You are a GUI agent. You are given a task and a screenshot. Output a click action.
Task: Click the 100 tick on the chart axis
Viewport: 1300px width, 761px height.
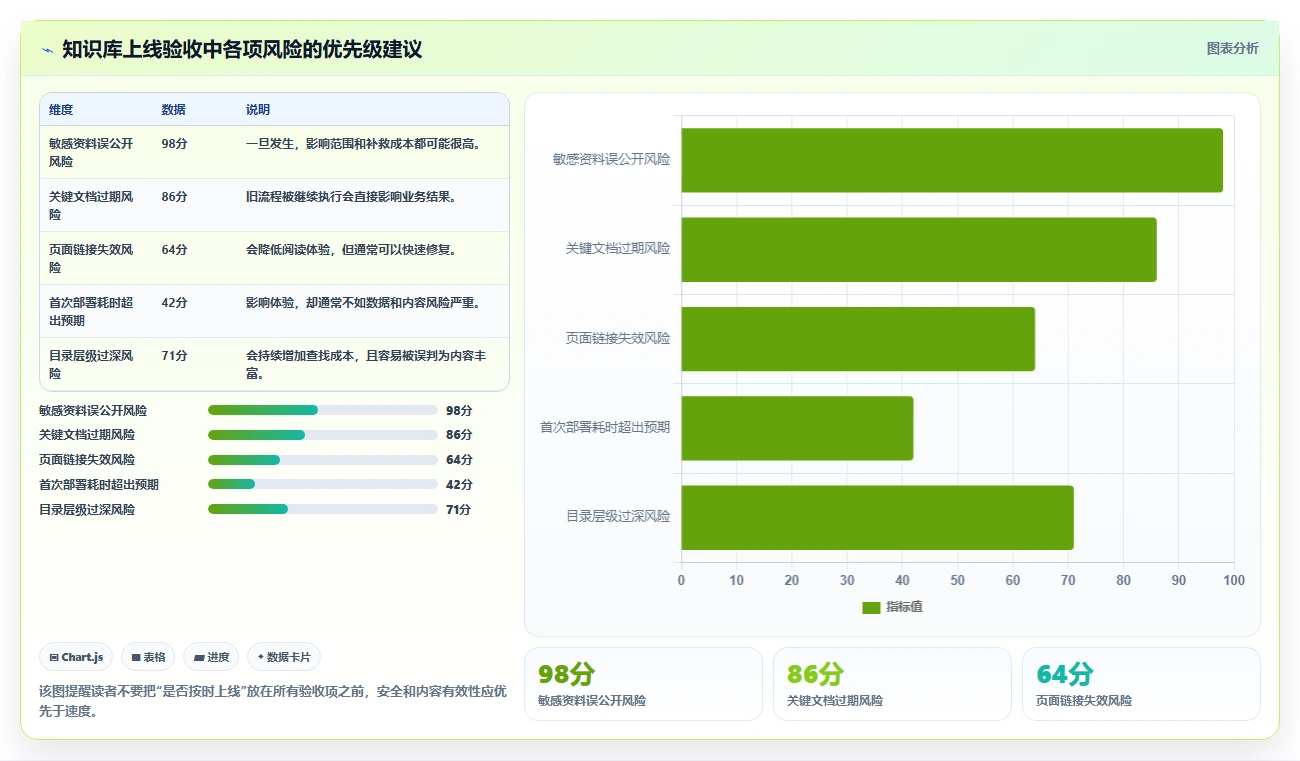[x=1234, y=580]
